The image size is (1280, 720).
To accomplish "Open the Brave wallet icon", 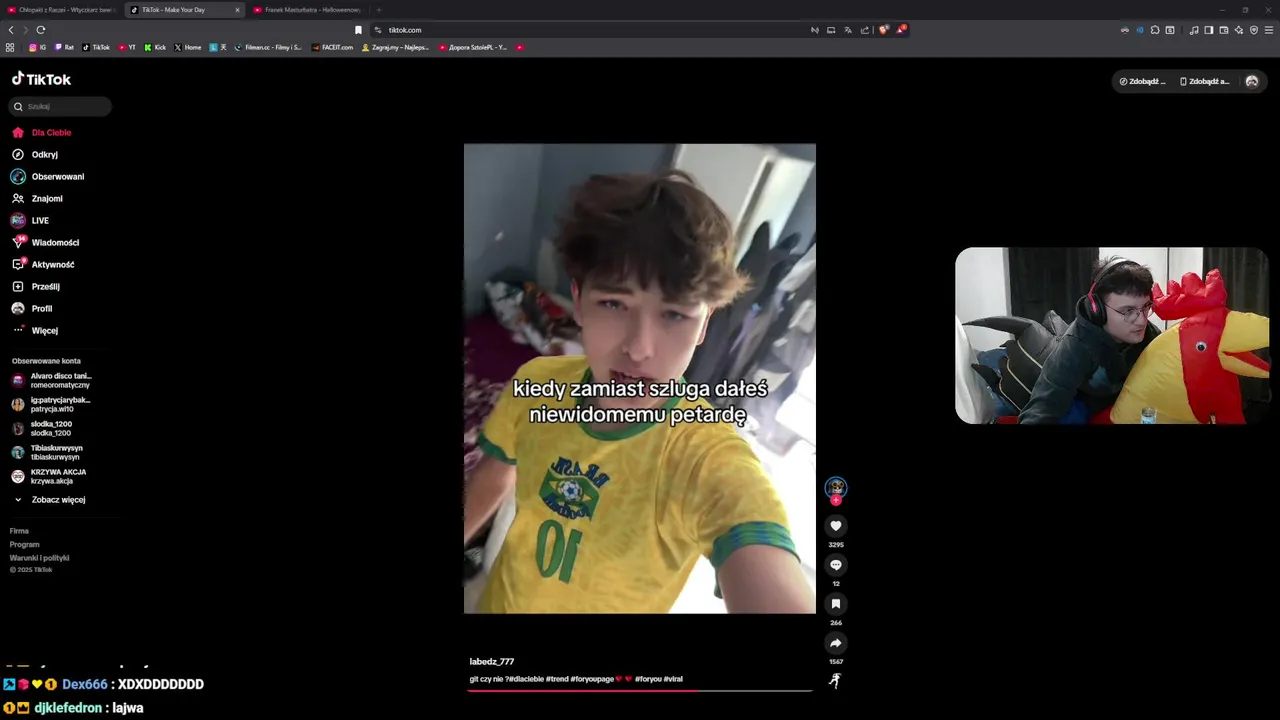I will point(1223,30).
